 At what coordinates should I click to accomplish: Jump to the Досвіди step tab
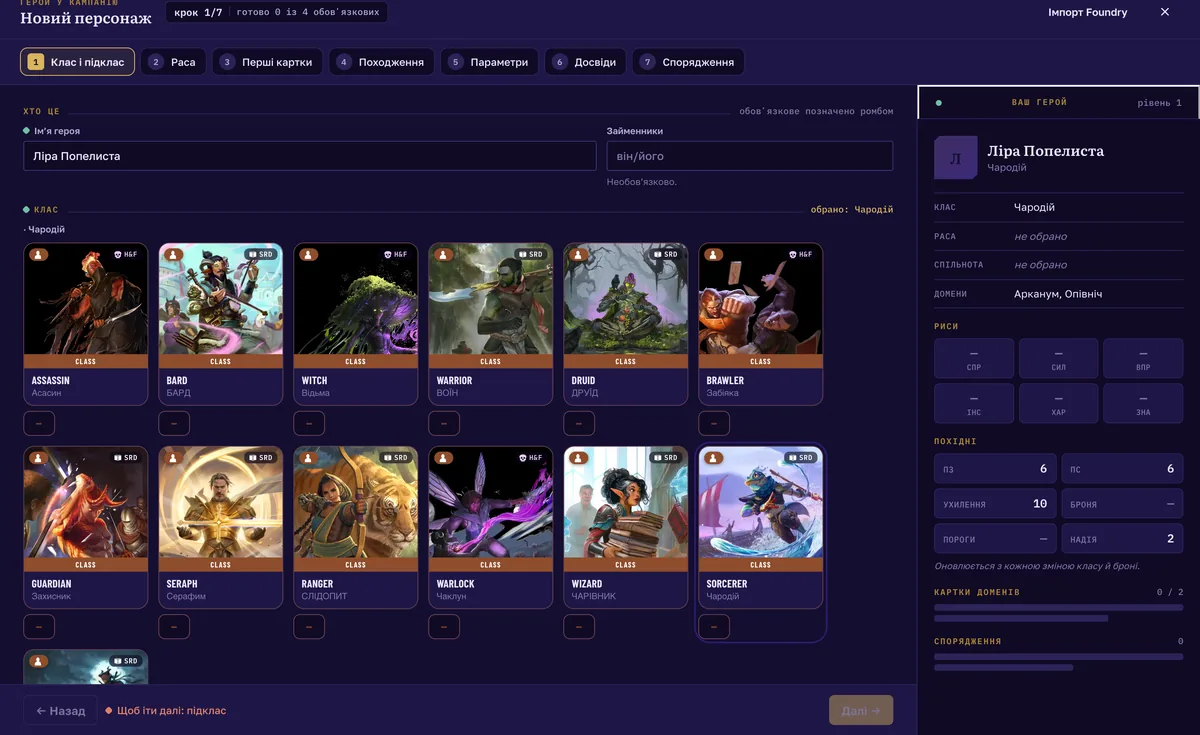tap(585, 62)
